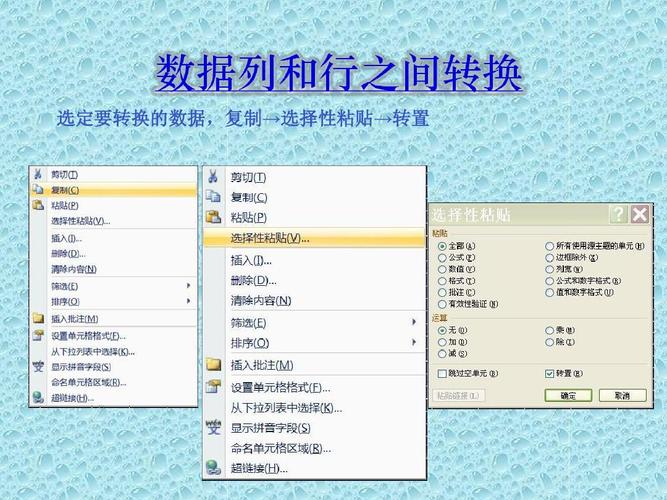667x500 pixels.
Task: Choose 清除内容(N) in small left menu
Action: coord(74,269)
